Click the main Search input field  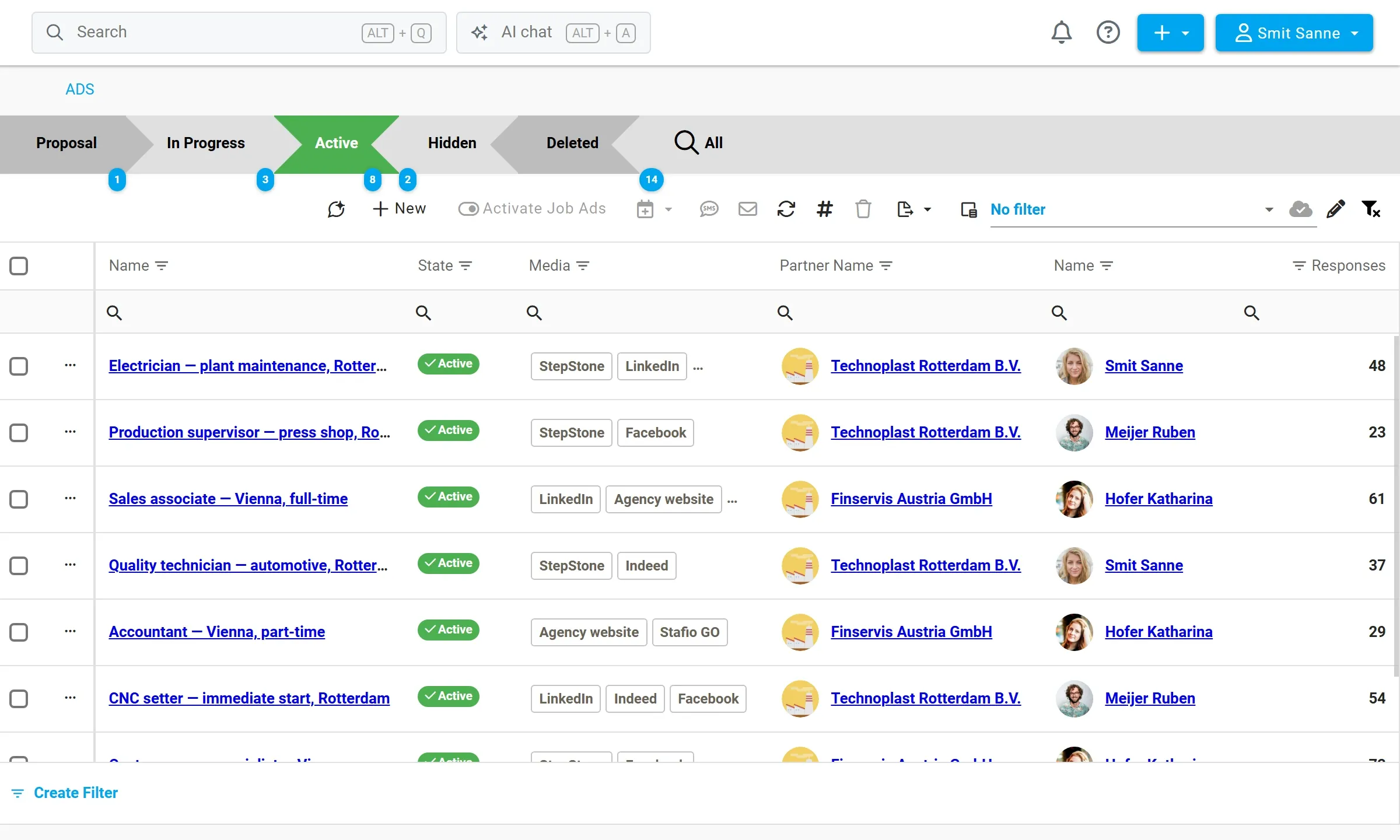(x=239, y=33)
